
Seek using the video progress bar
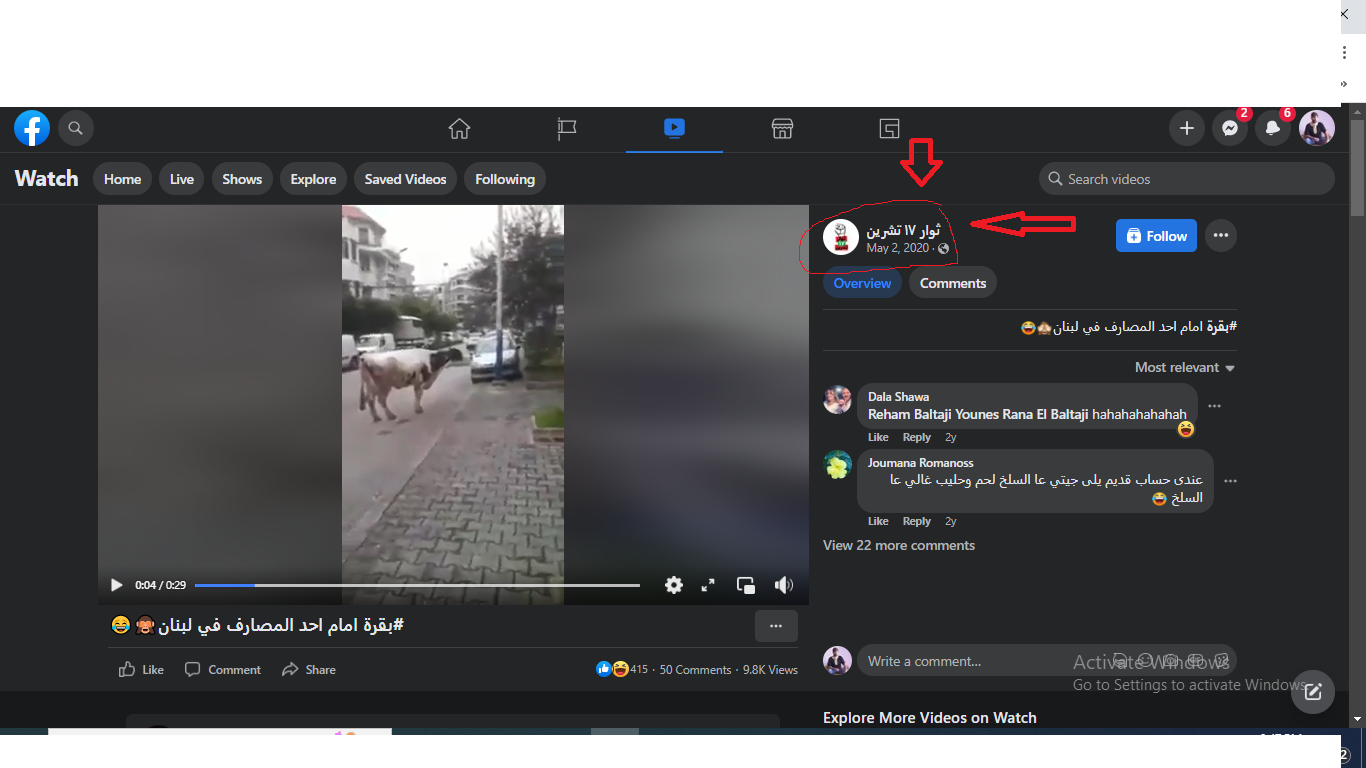tap(417, 585)
